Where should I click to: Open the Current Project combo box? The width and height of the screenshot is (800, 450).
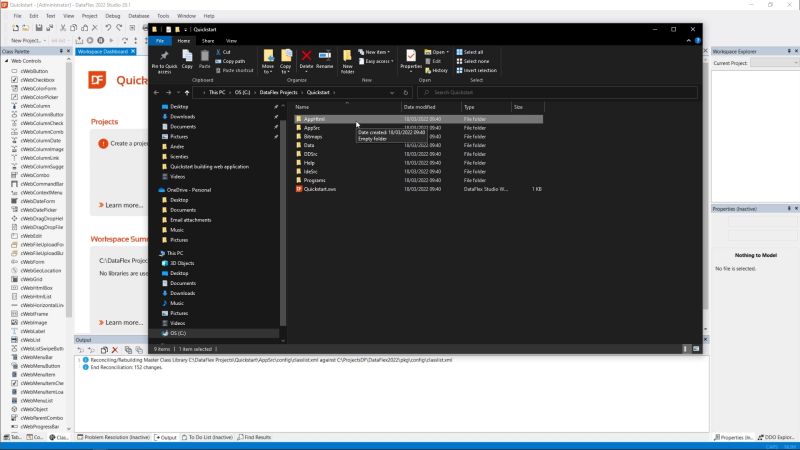pyautogui.click(x=774, y=63)
